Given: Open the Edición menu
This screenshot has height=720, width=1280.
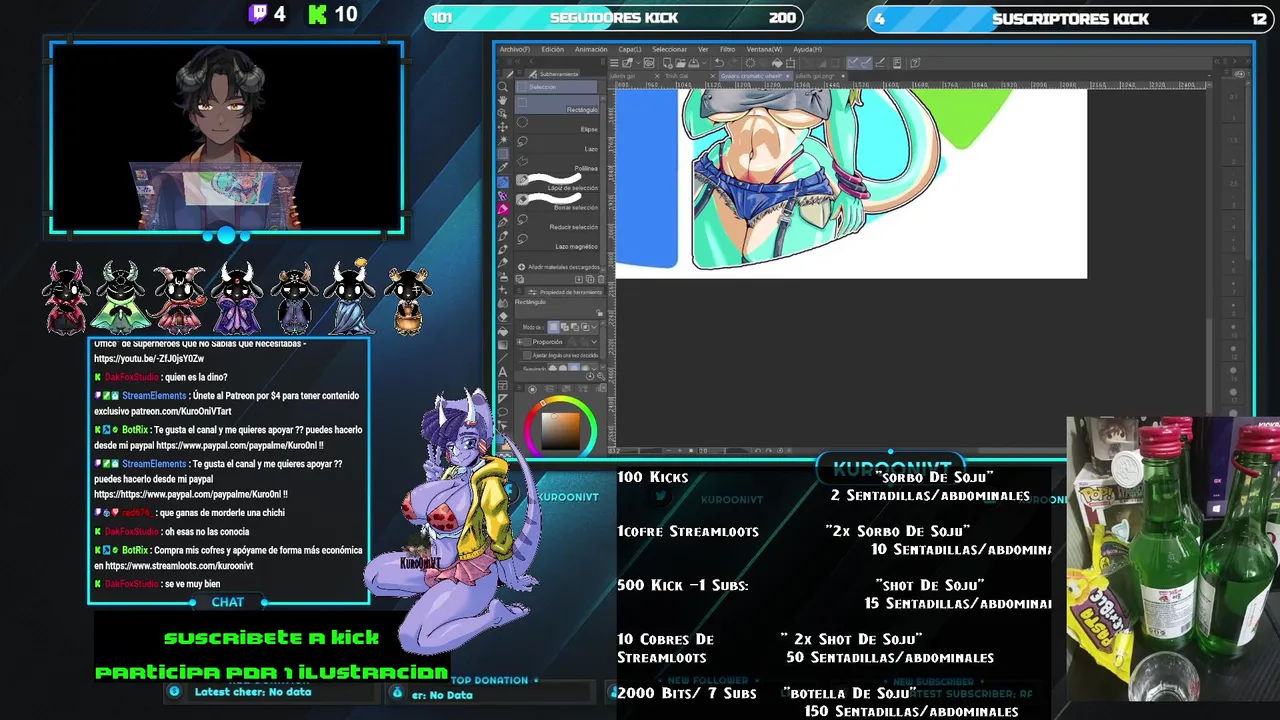Looking at the screenshot, I should point(552,49).
